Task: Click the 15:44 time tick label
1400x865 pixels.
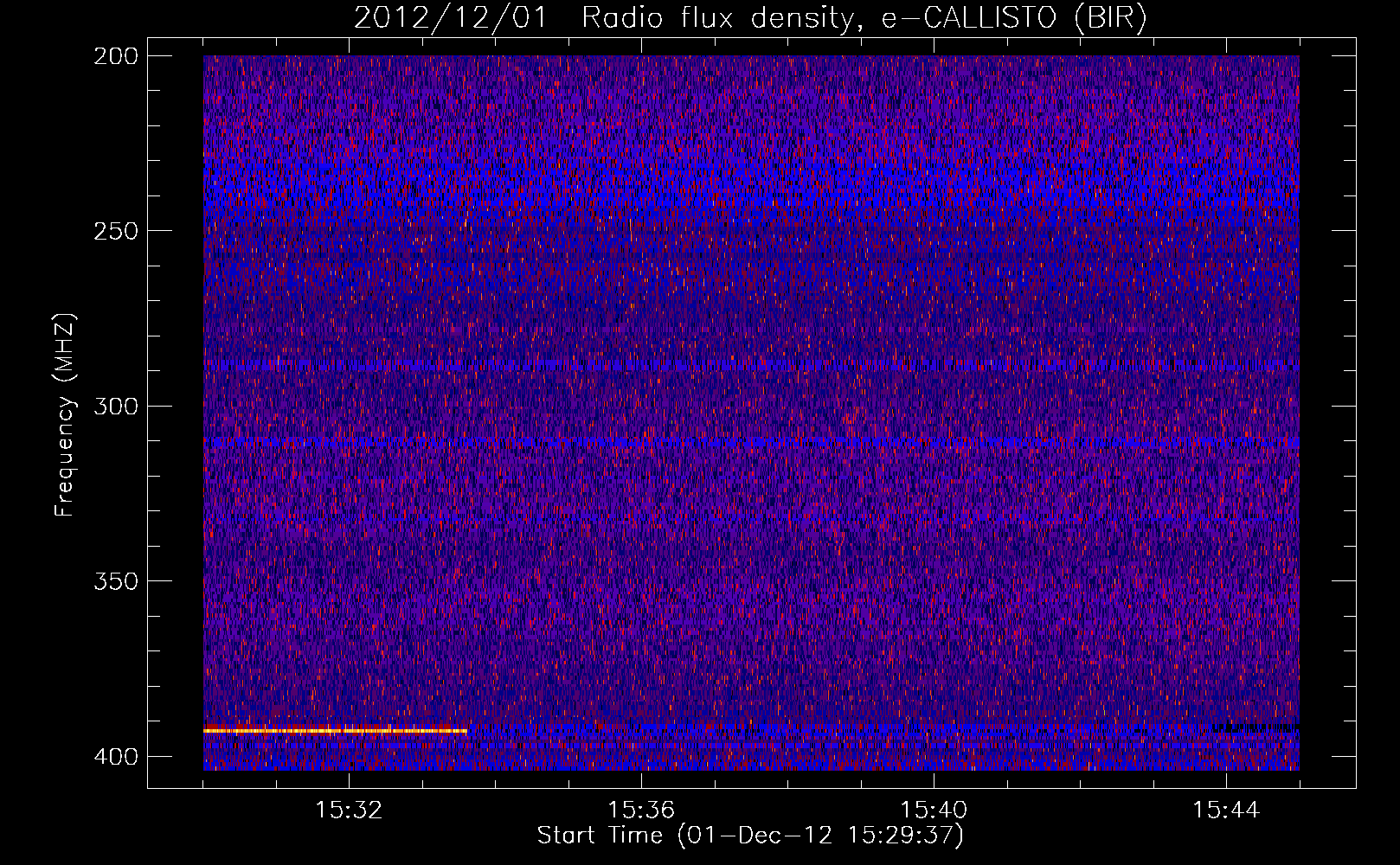Action: (x=1226, y=811)
